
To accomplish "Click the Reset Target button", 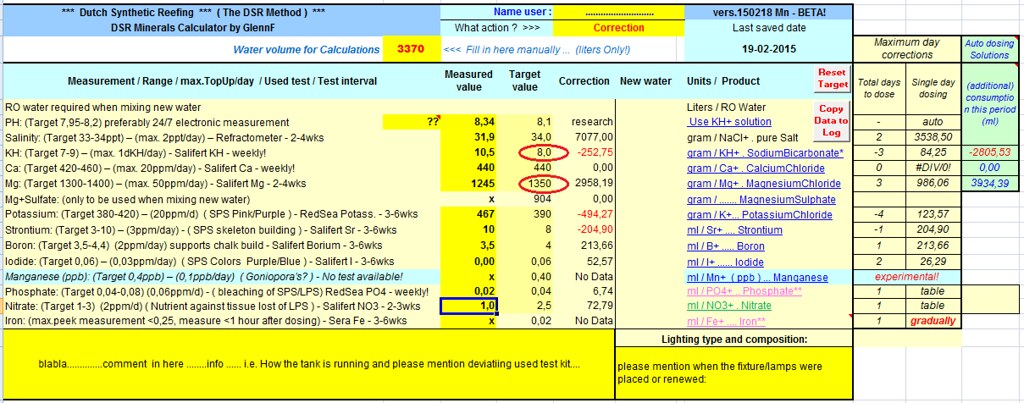I will click(x=833, y=78).
